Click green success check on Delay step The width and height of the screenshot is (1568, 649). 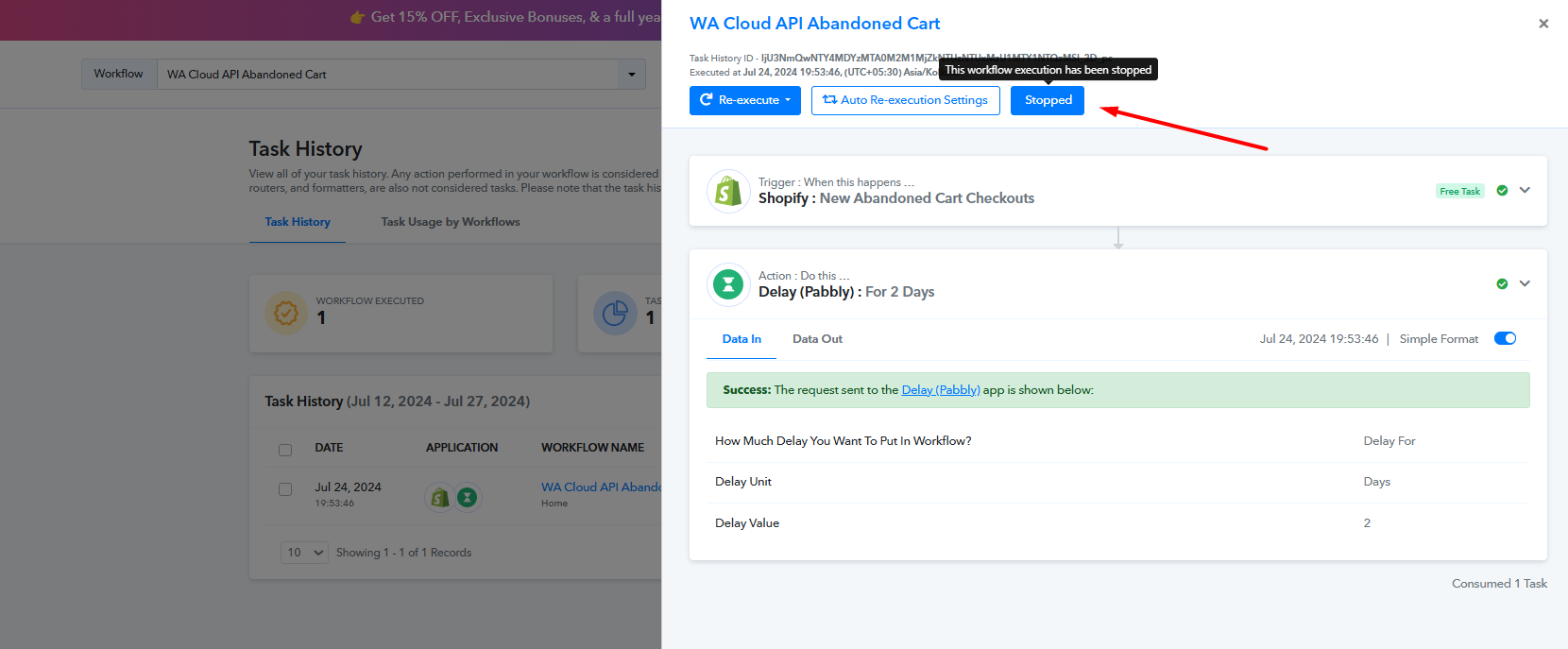click(x=1502, y=284)
